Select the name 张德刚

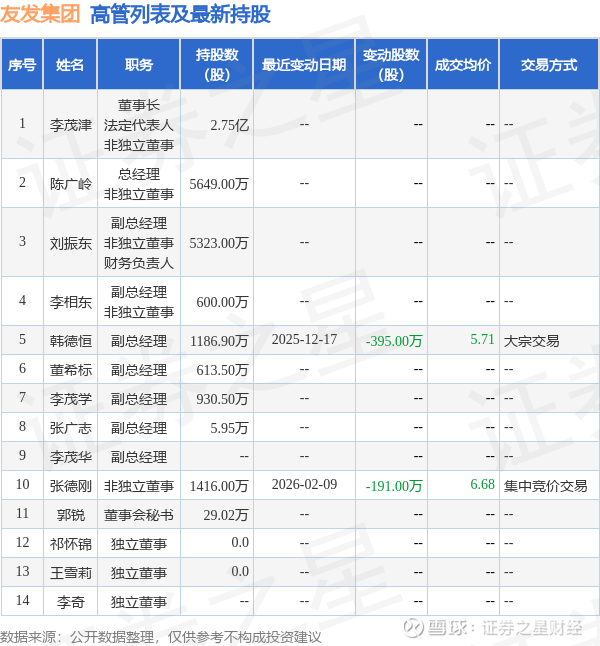pos(71,486)
